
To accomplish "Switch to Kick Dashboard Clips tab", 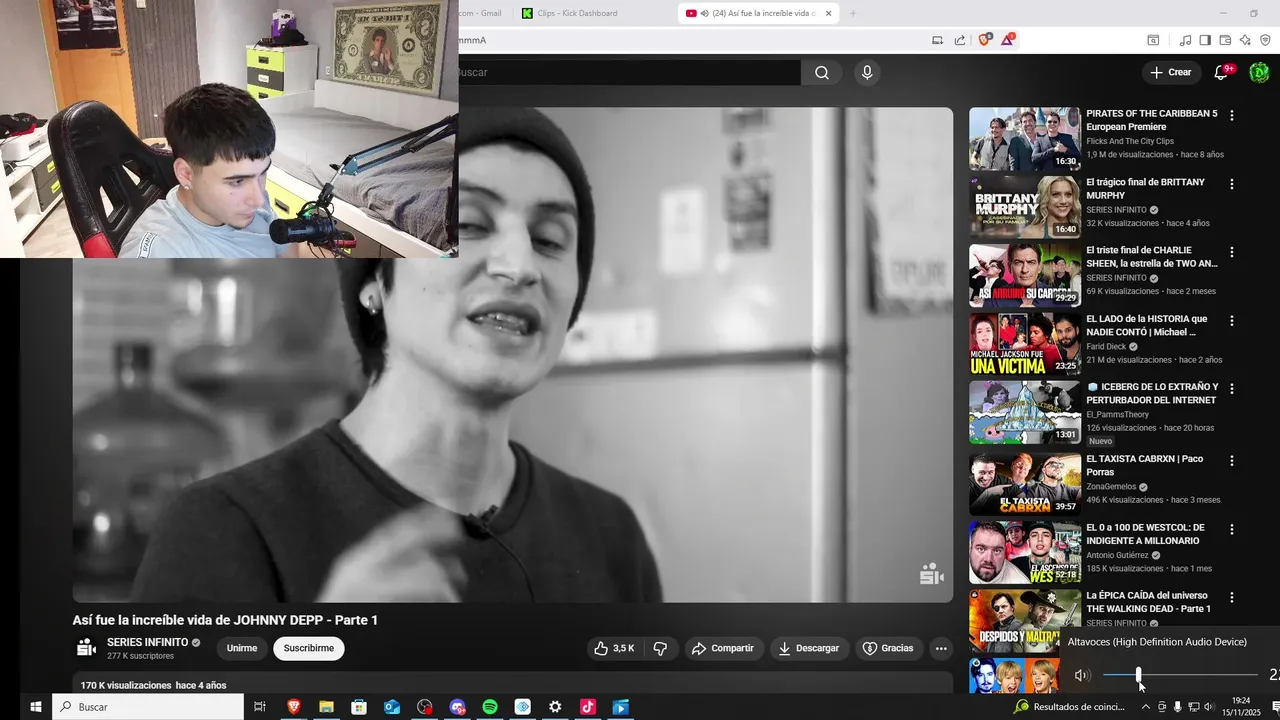I will (576, 13).
